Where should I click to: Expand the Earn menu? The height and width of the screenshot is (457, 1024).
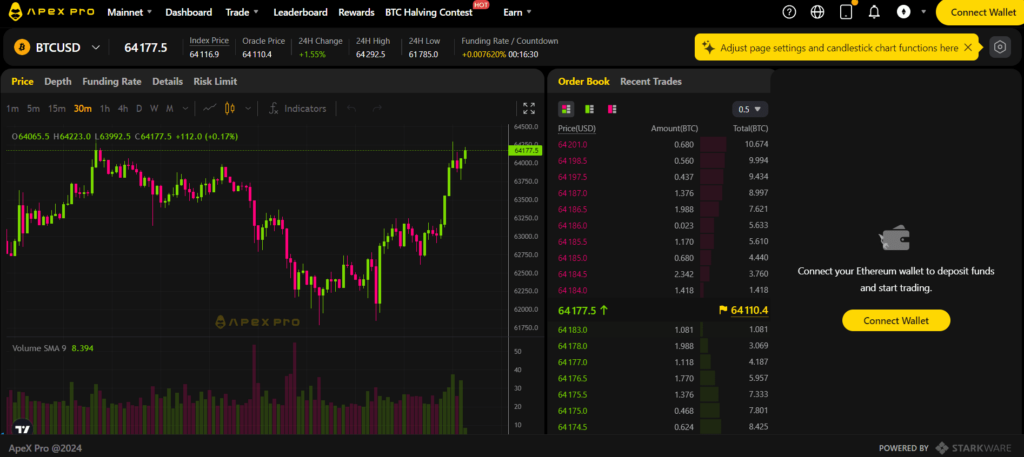pyautogui.click(x=517, y=12)
